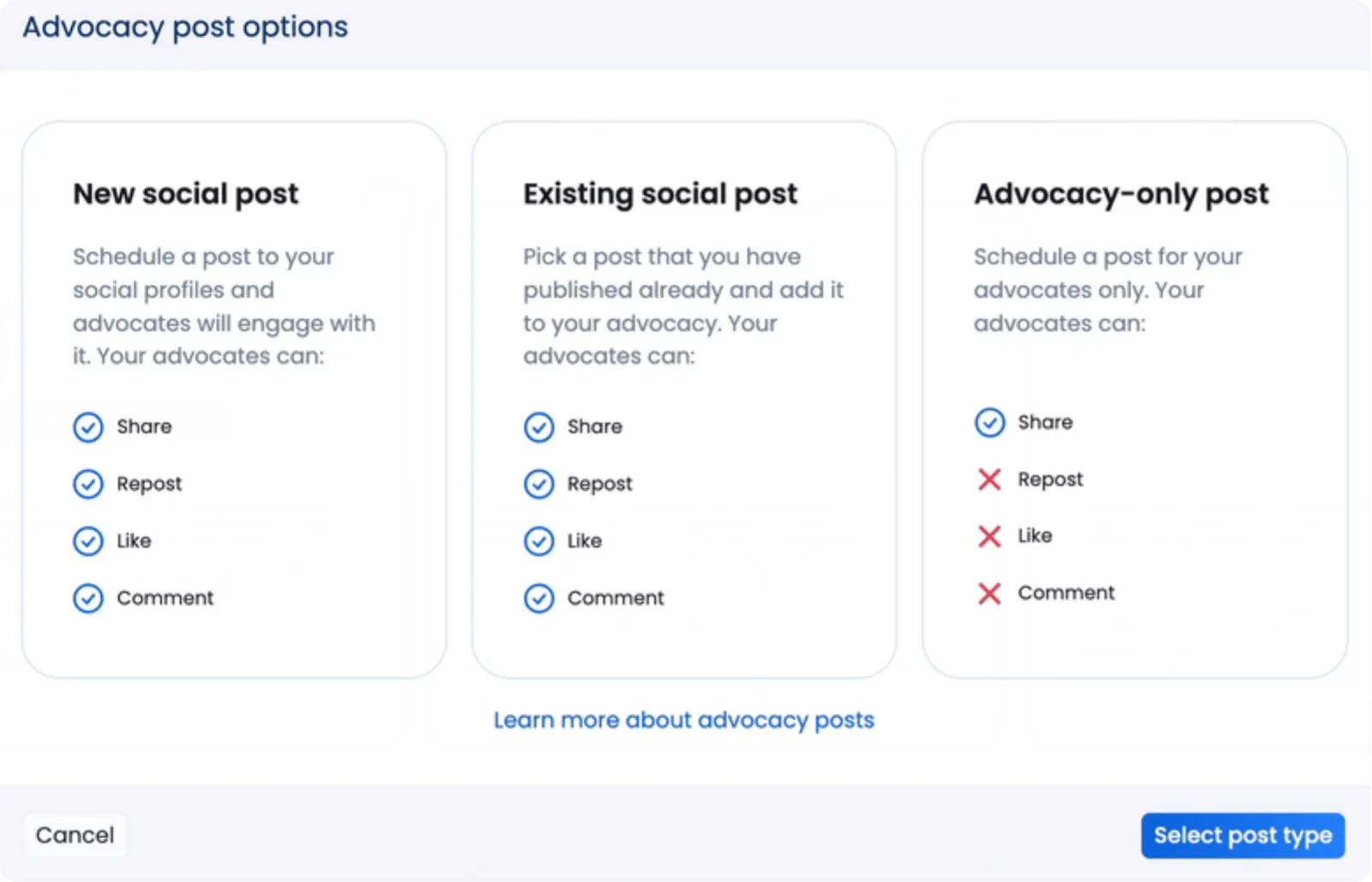Viewport: 1372px width, 882px height.
Task: Click red X icon beside Advocacy-only Like
Action: click(x=990, y=536)
